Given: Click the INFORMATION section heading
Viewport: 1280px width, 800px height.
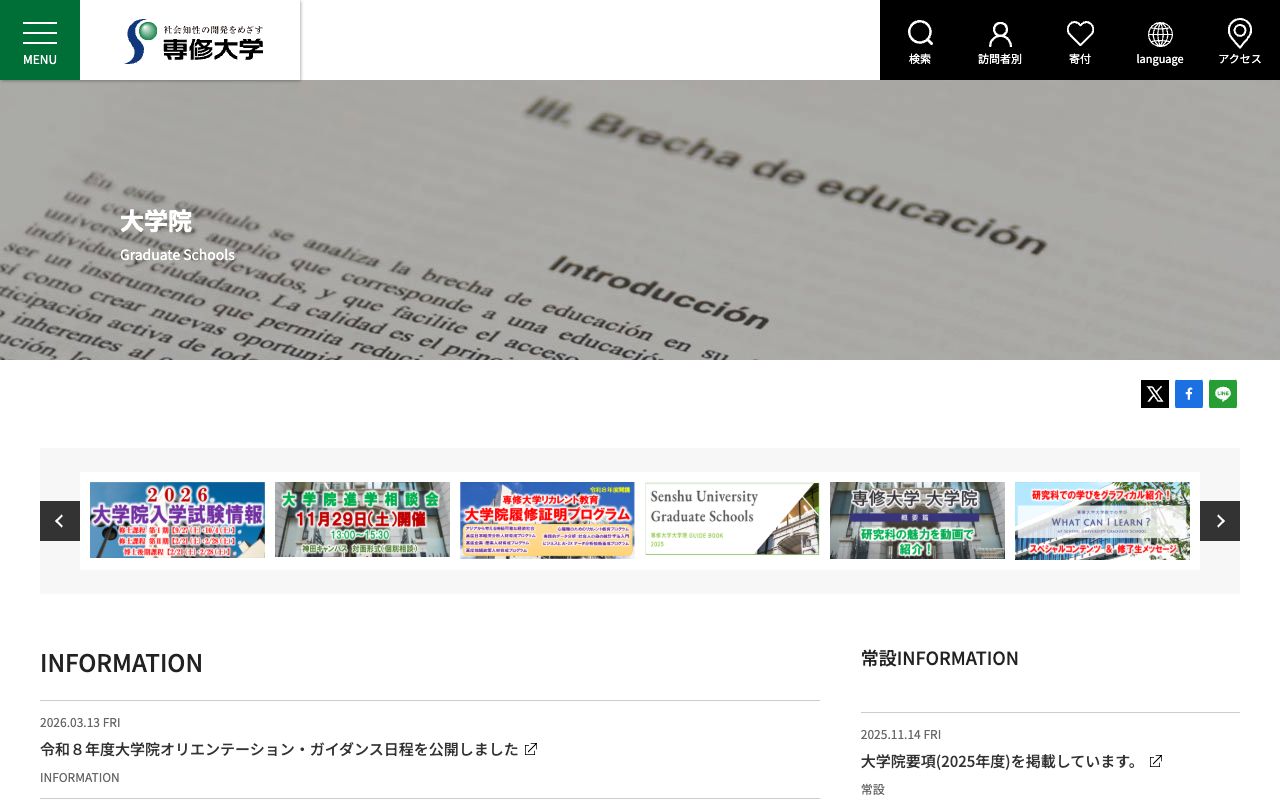Looking at the screenshot, I should [121, 663].
